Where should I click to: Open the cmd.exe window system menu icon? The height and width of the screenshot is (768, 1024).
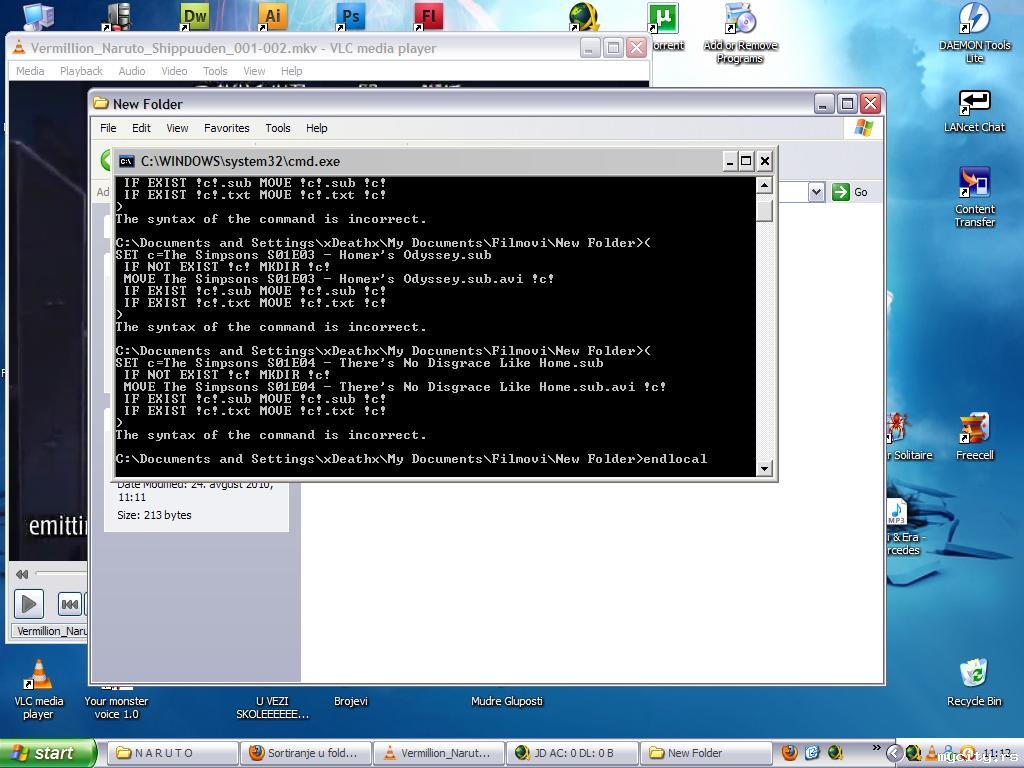click(127, 161)
